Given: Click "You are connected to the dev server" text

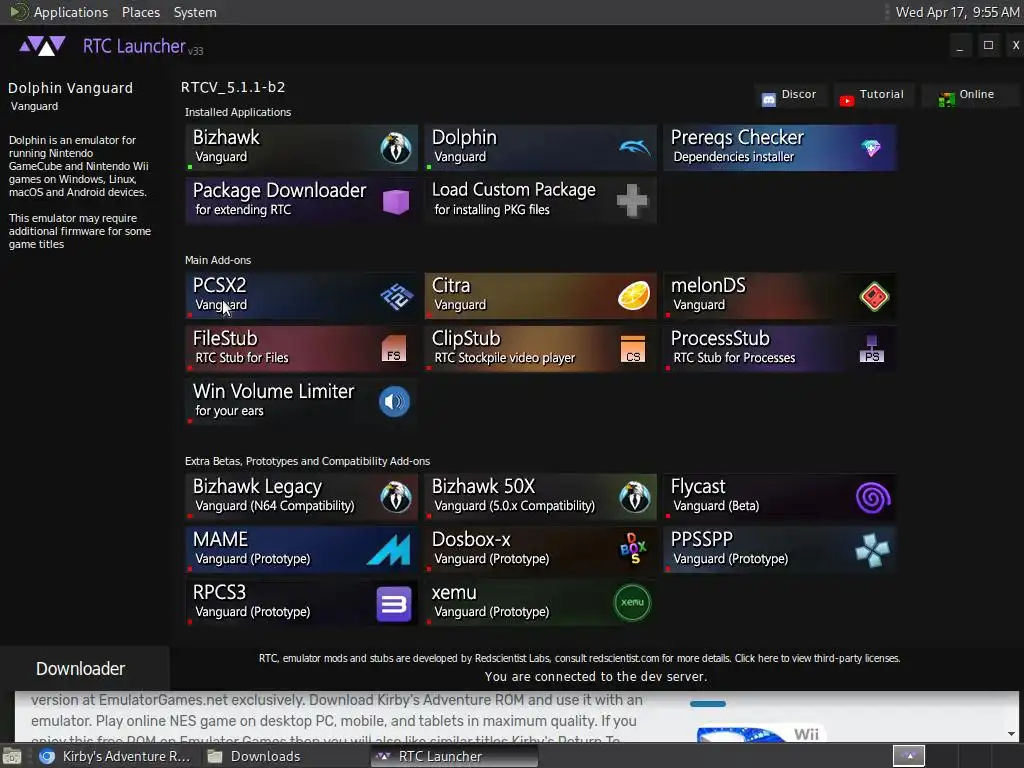Looking at the screenshot, I should tap(596, 677).
